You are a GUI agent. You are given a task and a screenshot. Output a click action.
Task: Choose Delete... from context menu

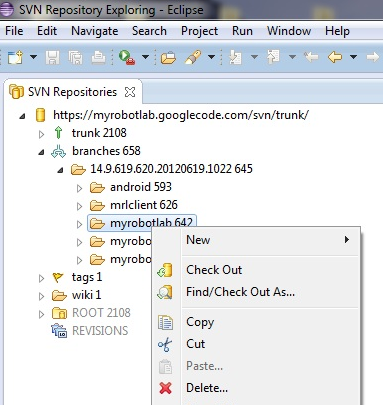tap(255, 388)
